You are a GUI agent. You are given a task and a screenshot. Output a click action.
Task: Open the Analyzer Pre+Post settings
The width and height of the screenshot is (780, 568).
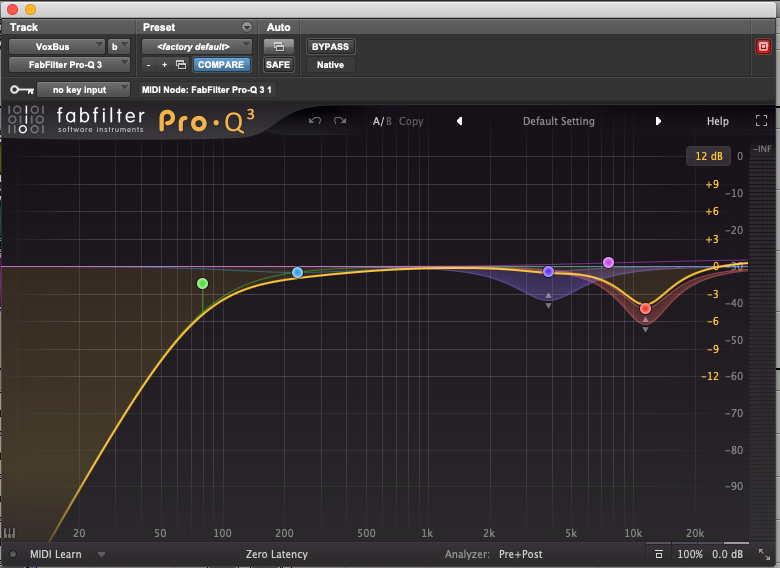pos(520,554)
